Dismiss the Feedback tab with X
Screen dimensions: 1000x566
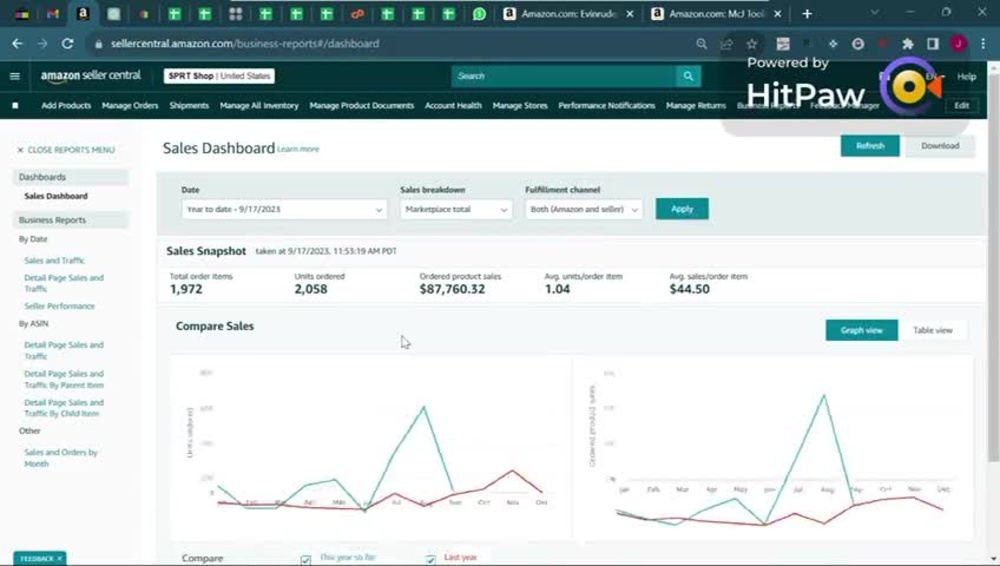(x=59, y=558)
